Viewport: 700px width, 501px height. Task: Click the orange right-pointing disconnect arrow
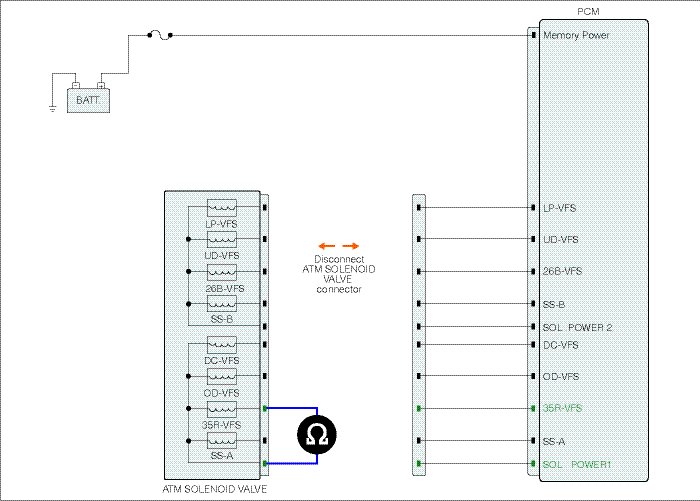(351, 246)
